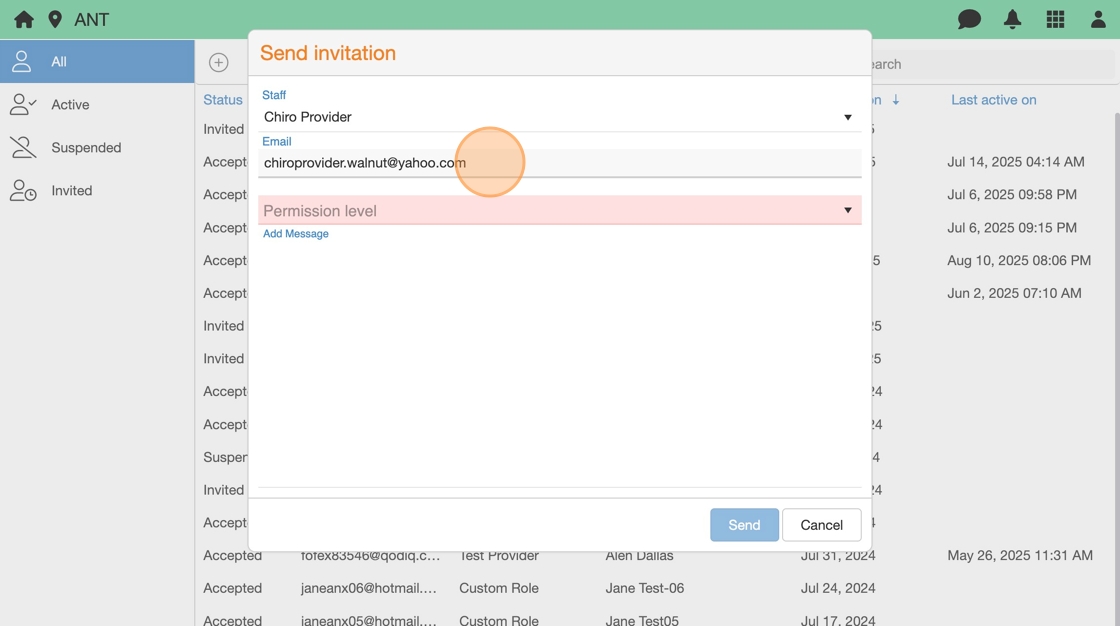Image resolution: width=1120 pixels, height=626 pixels.
Task: Click the add invitation plus icon
Action: (x=218, y=63)
